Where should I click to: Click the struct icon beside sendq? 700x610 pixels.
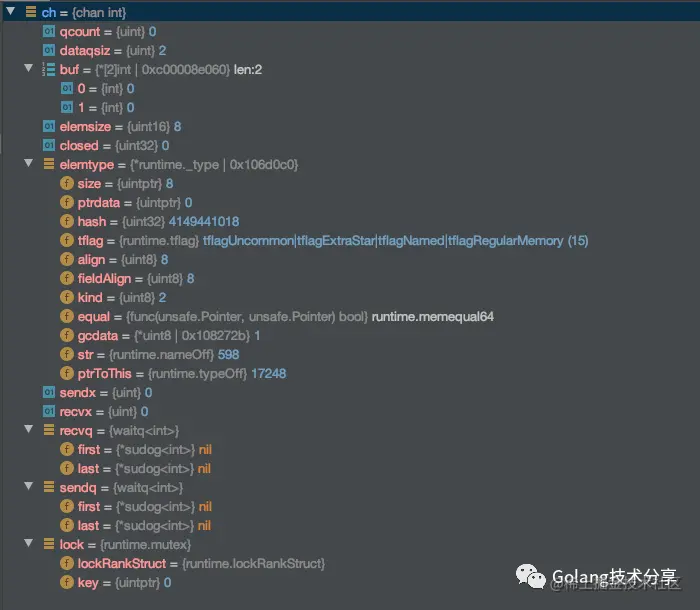tap(49, 487)
